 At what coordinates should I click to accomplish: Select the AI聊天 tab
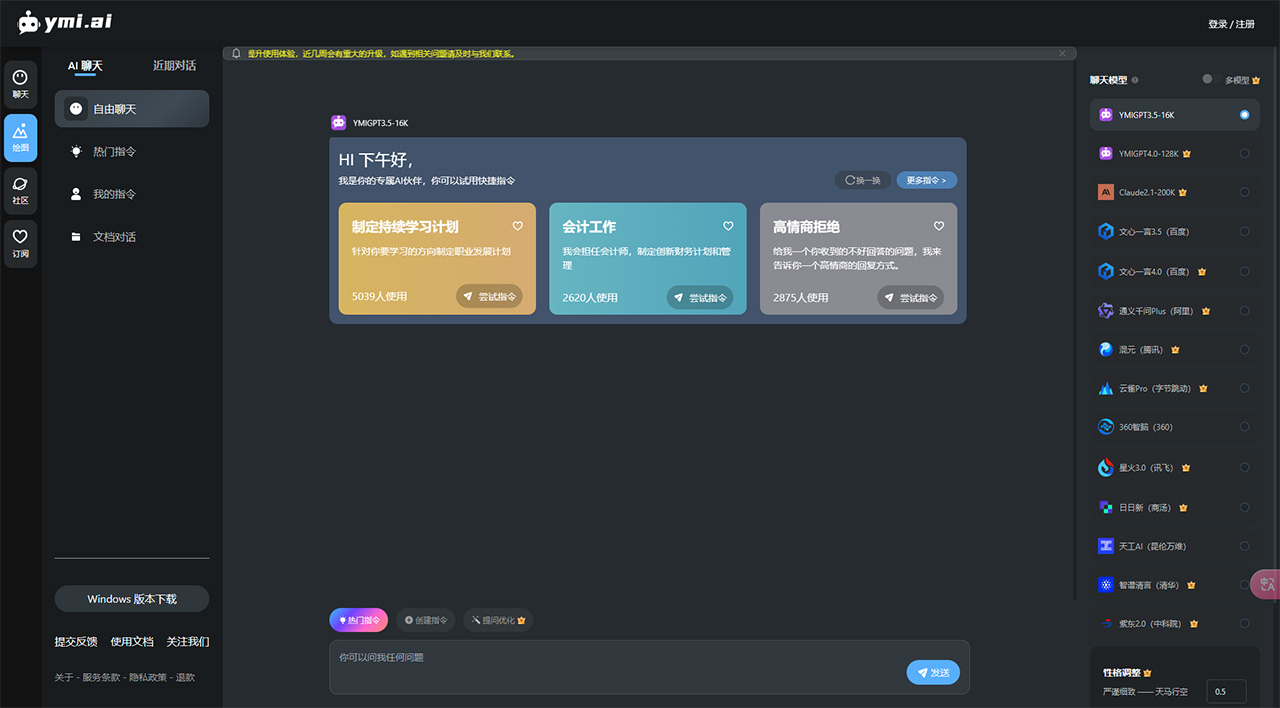[x=85, y=66]
